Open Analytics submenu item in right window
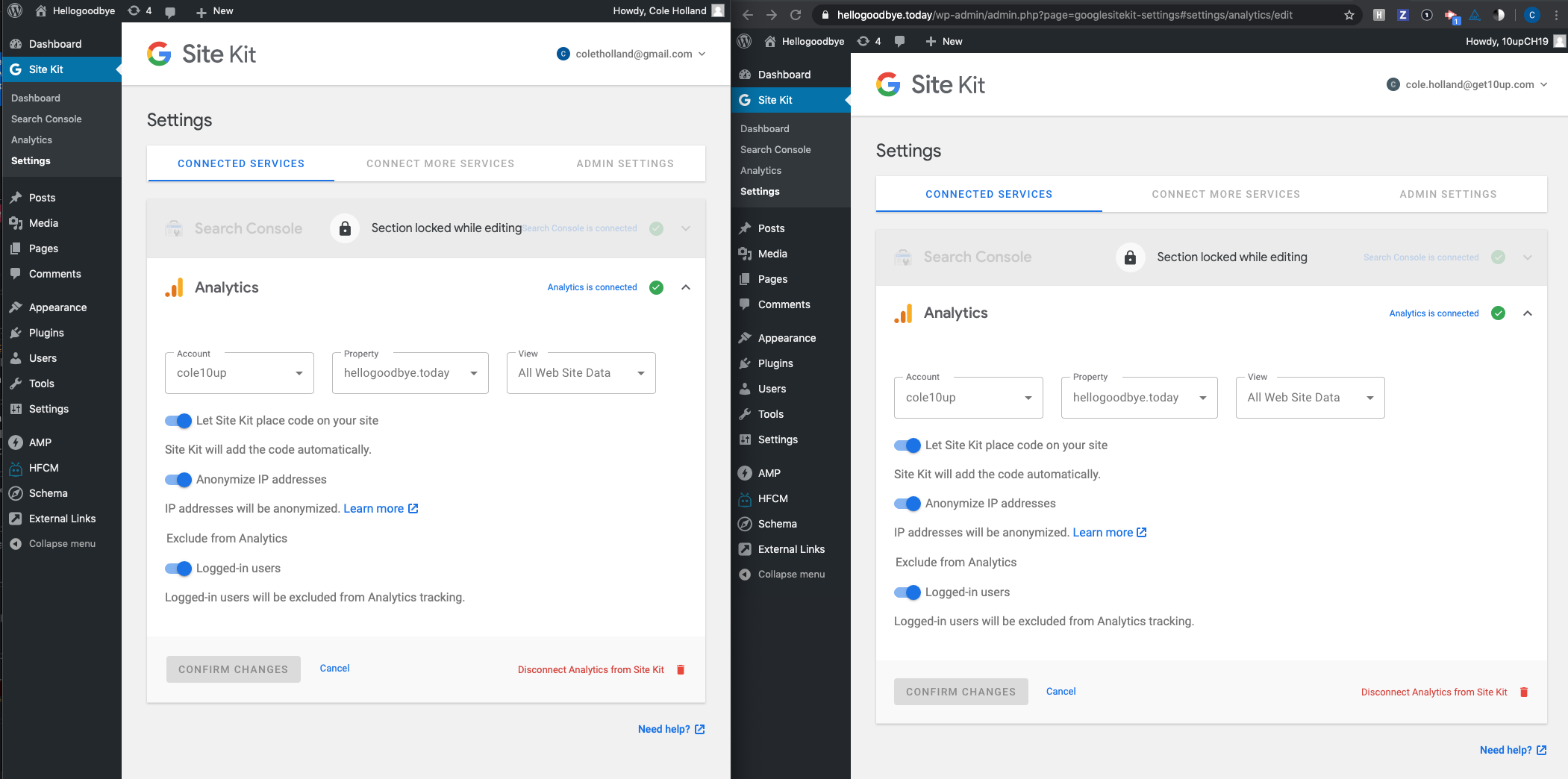1568x779 pixels. [x=760, y=170]
